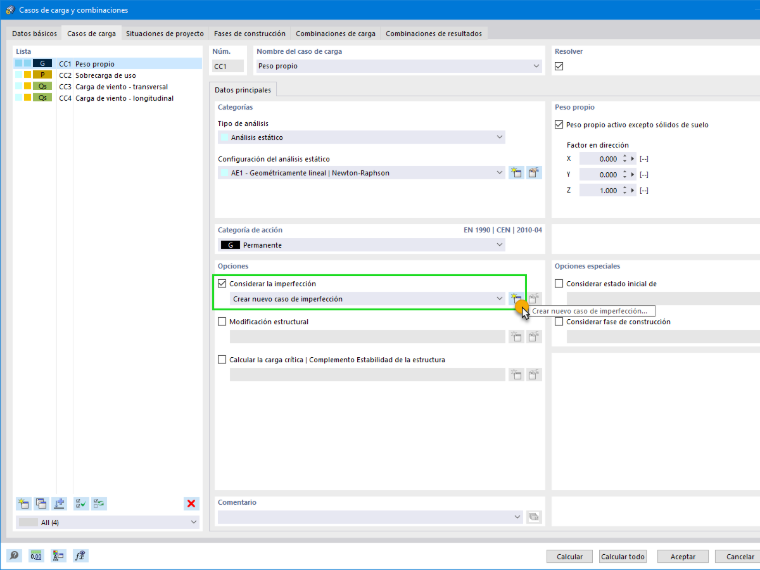Uncheck Considerar la imperfección
760x570 pixels.
[x=222, y=284]
